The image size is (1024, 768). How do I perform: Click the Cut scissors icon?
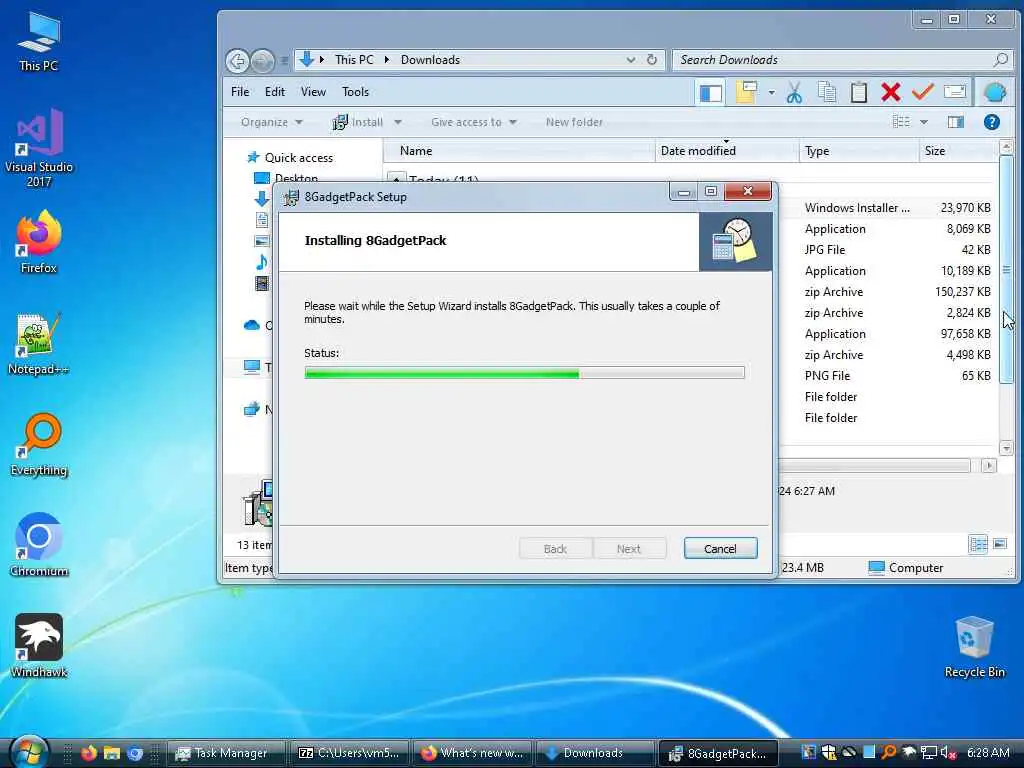pos(794,93)
